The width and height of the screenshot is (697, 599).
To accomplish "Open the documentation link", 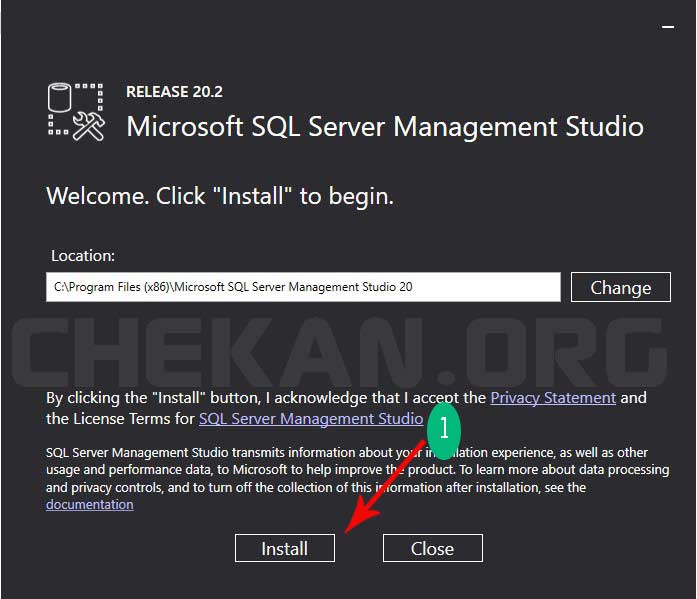I will (x=89, y=504).
